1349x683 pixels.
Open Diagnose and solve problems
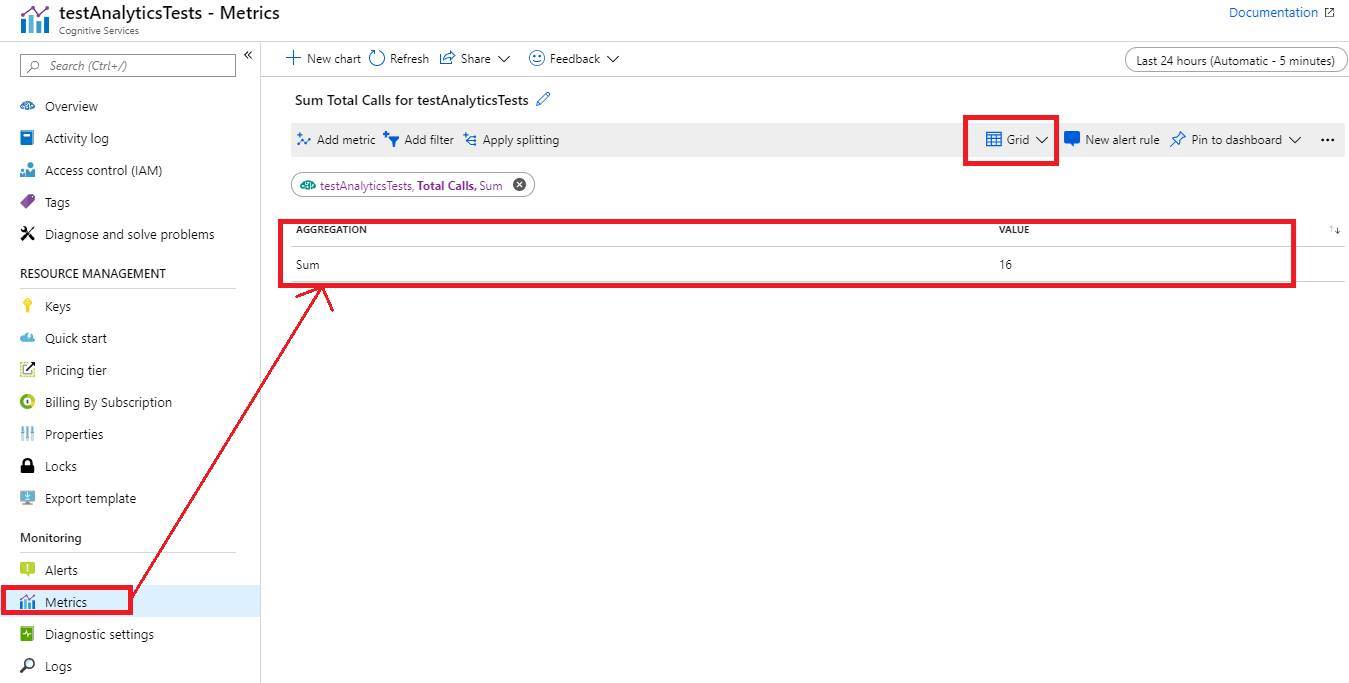(x=129, y=234)
